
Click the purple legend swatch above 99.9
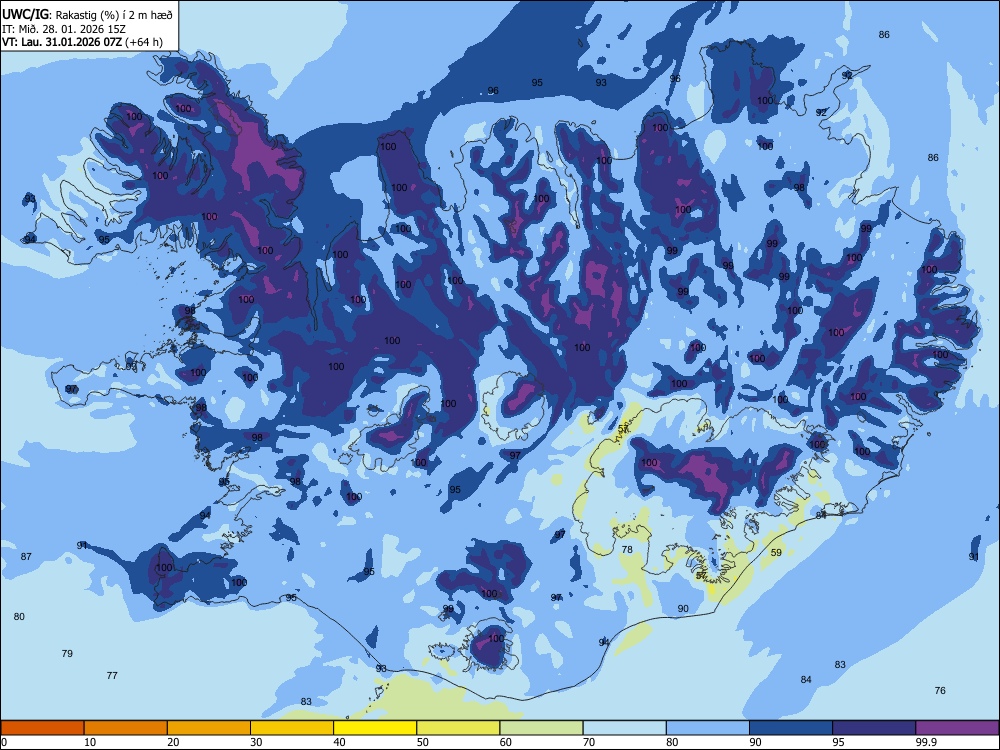[x=958, y=728]
